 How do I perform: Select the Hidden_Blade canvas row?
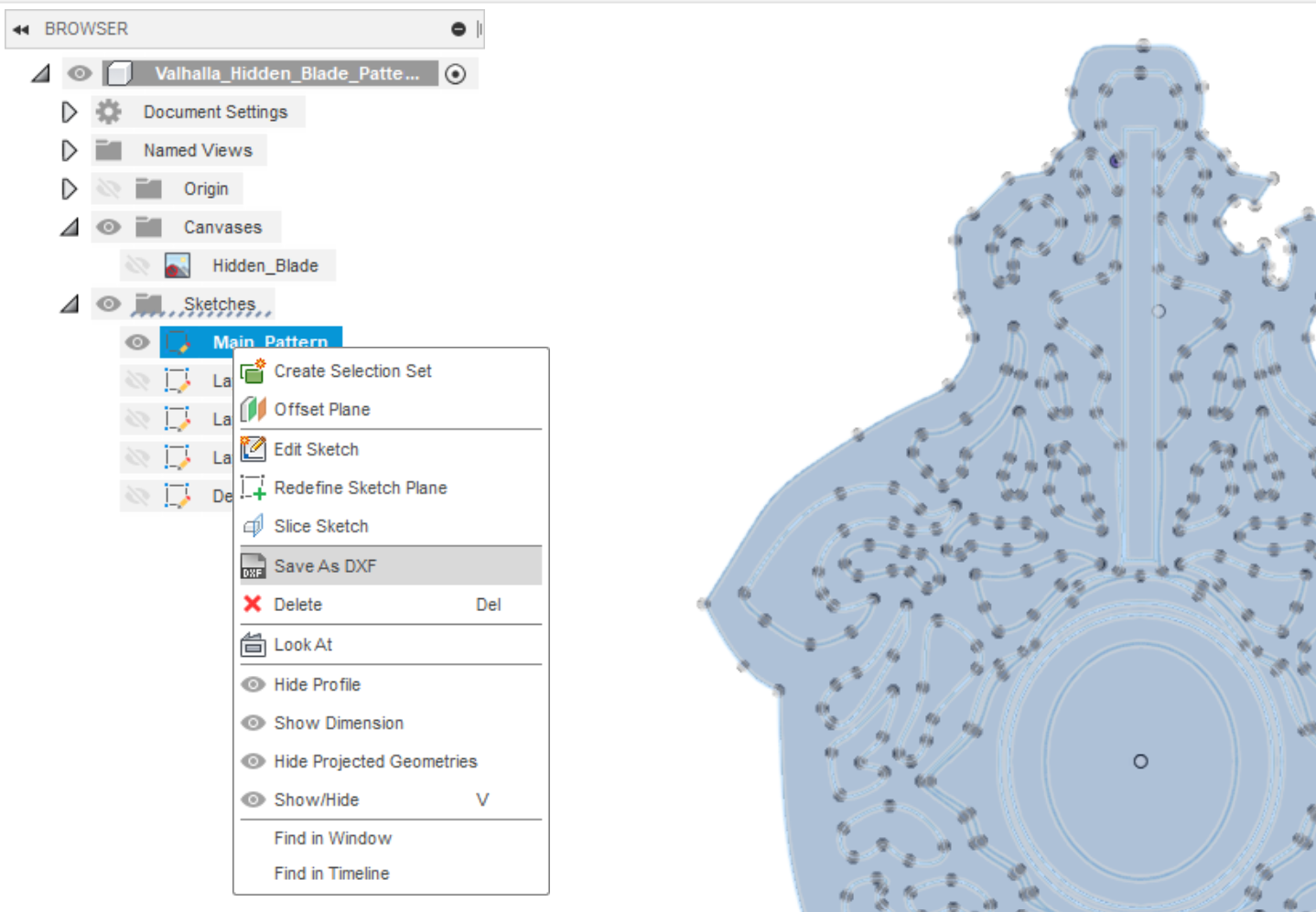[x=228, y=265]
